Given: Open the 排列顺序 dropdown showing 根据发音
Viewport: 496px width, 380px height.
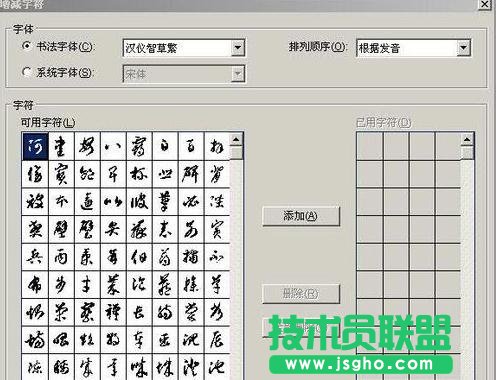Looking at the screenshot, I should 463,48.
